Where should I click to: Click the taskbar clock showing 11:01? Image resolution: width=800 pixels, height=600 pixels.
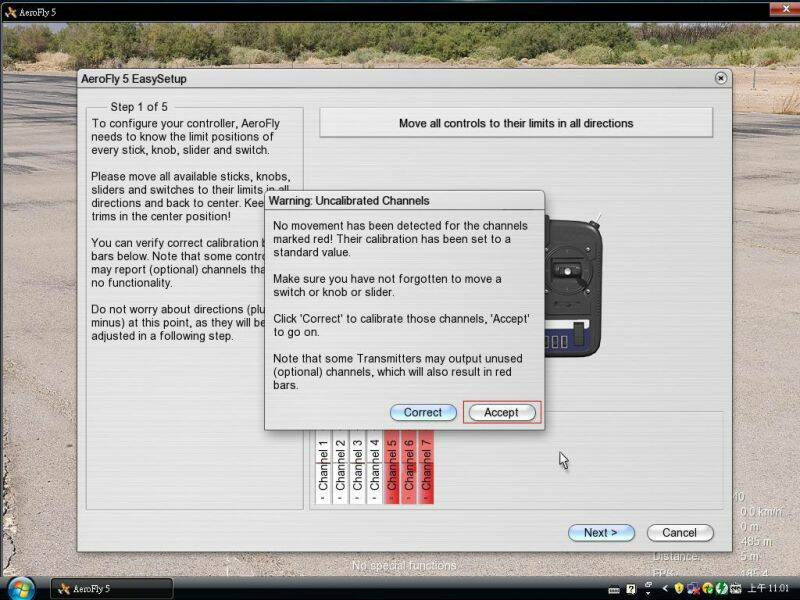click(769, 588)
